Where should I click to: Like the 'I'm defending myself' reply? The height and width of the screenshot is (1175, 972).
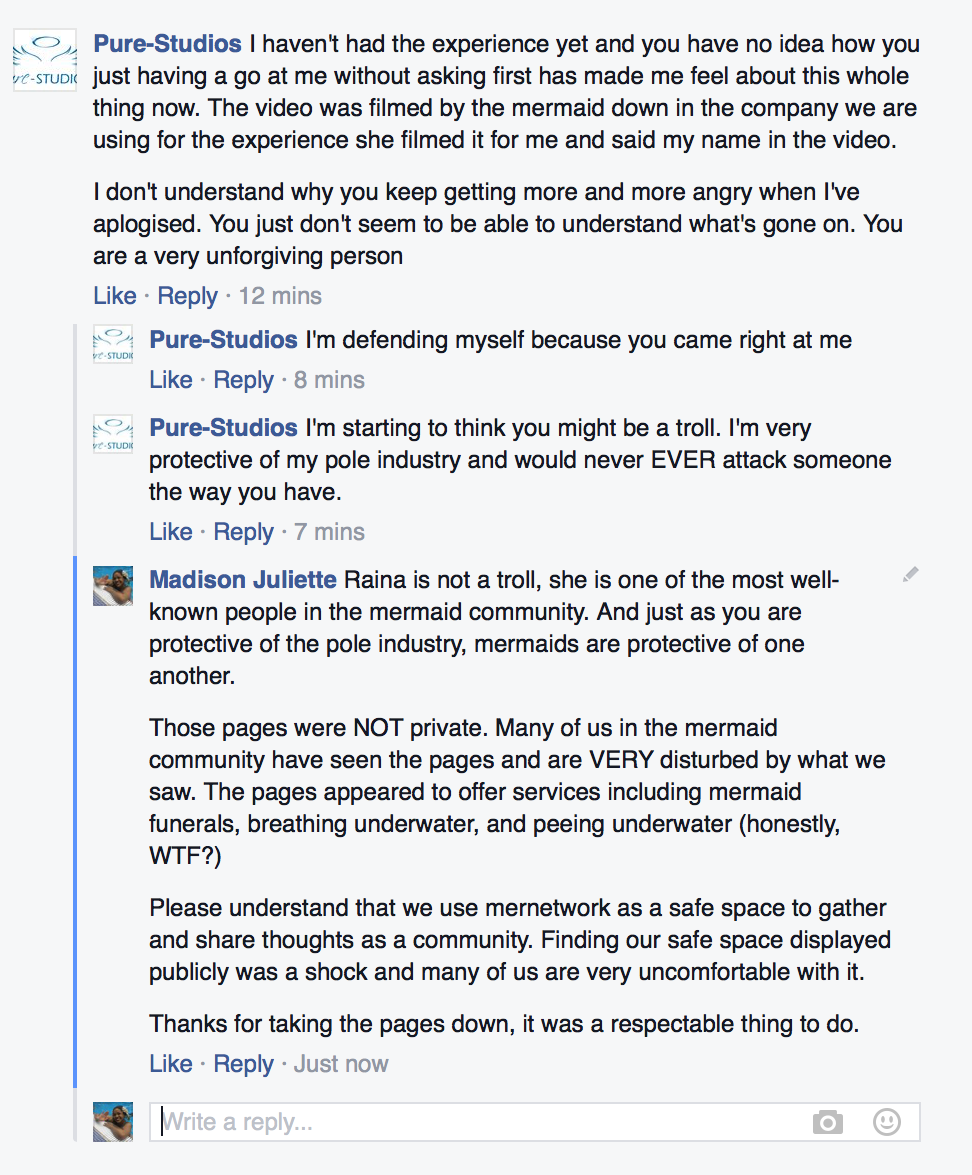(171, 380)
